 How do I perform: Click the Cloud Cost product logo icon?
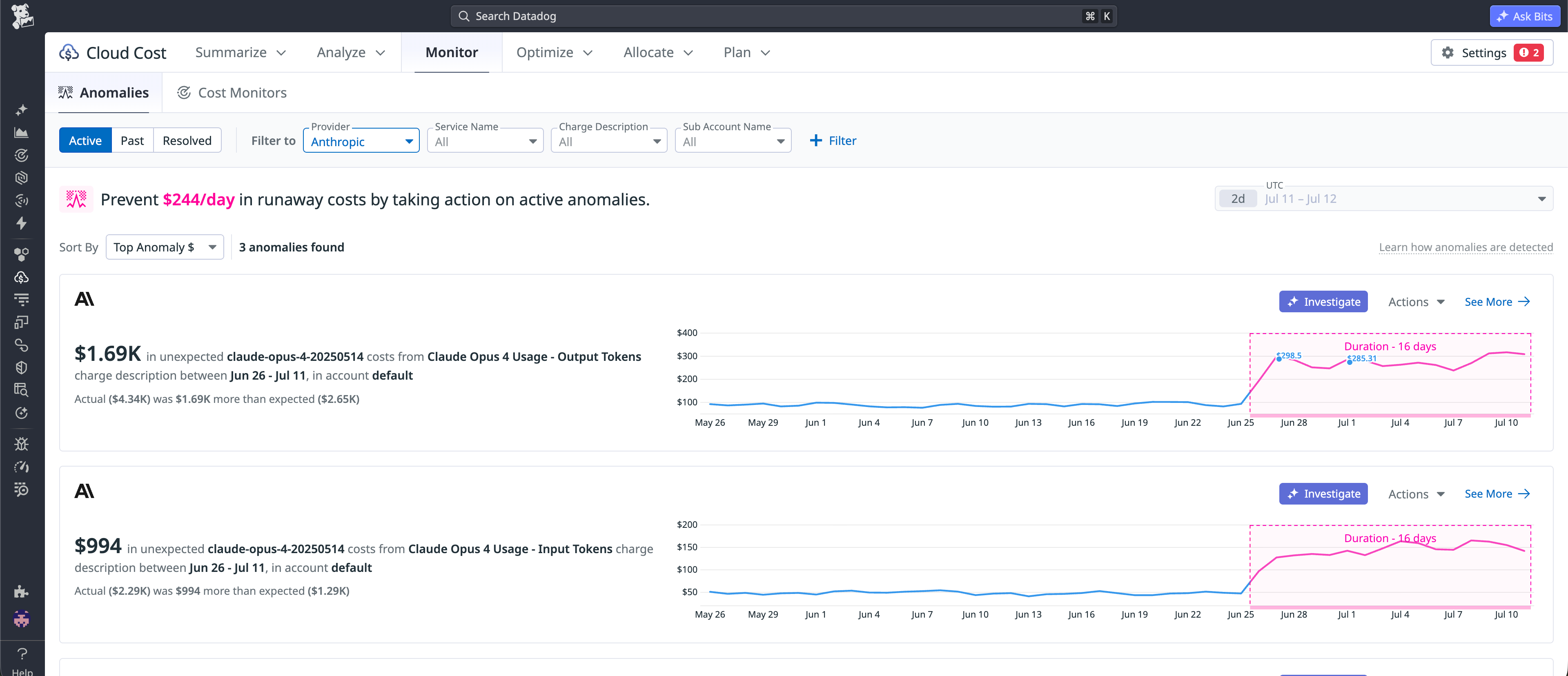[69, 52]
